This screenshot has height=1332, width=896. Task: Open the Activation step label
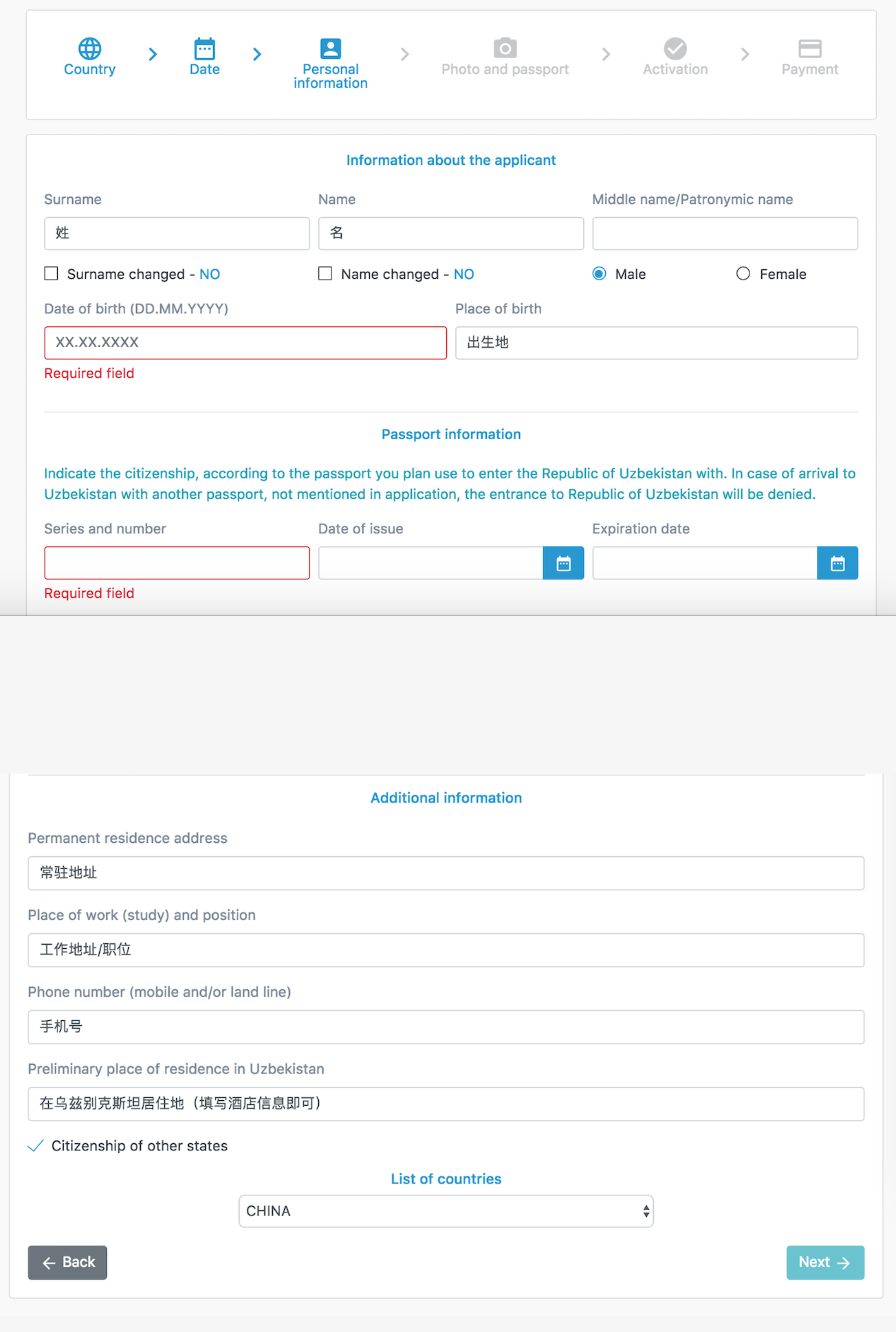tap(676, 69)
